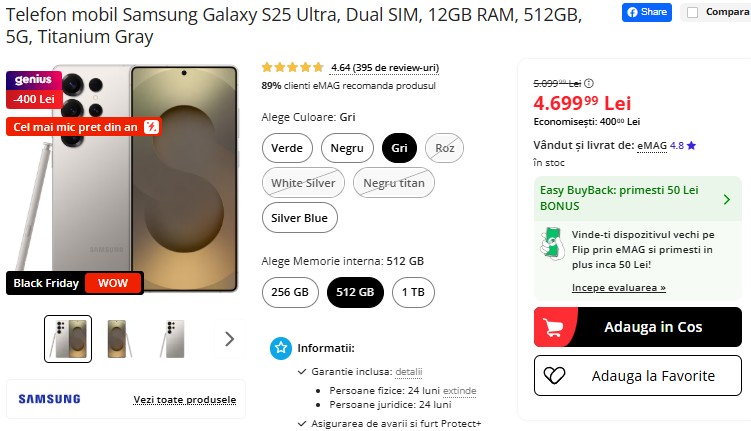This screenshot has width=751, height=431.
Task: Click the Samsung brand logo
Action: point(49,399)
